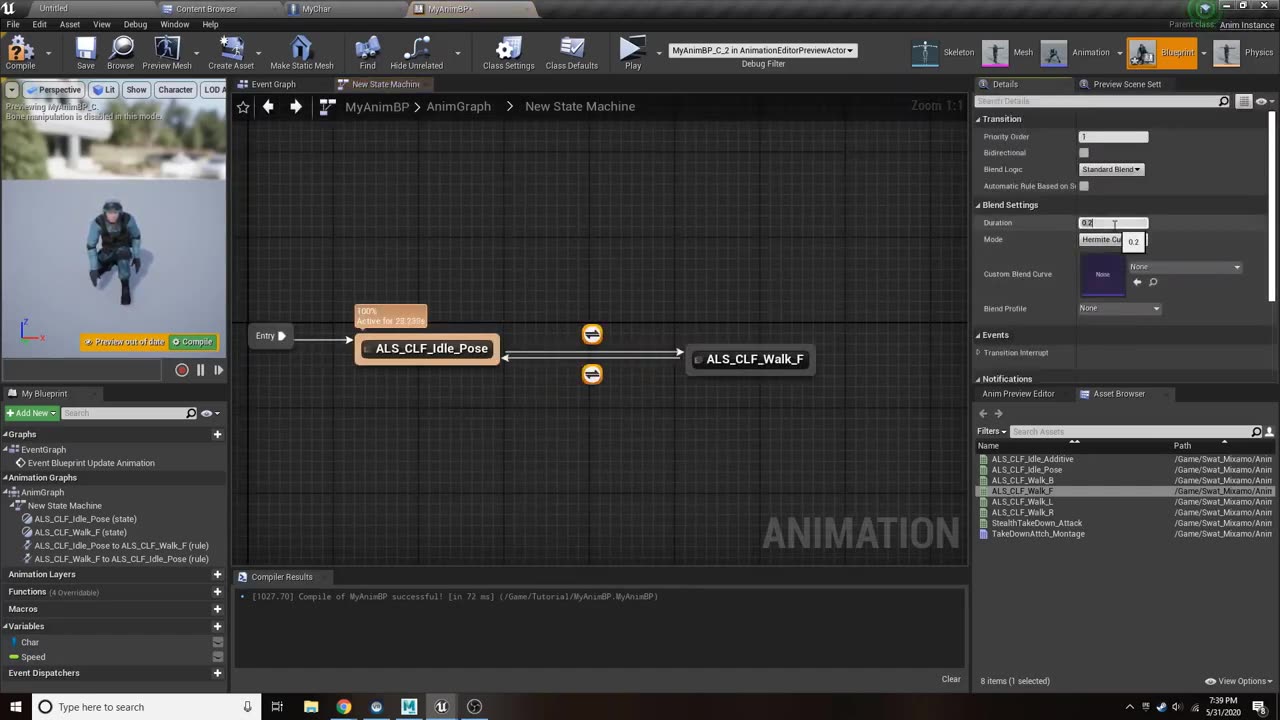Open the Asset menu
This screenshot has width=1280, height=720.
pos(70,24)
